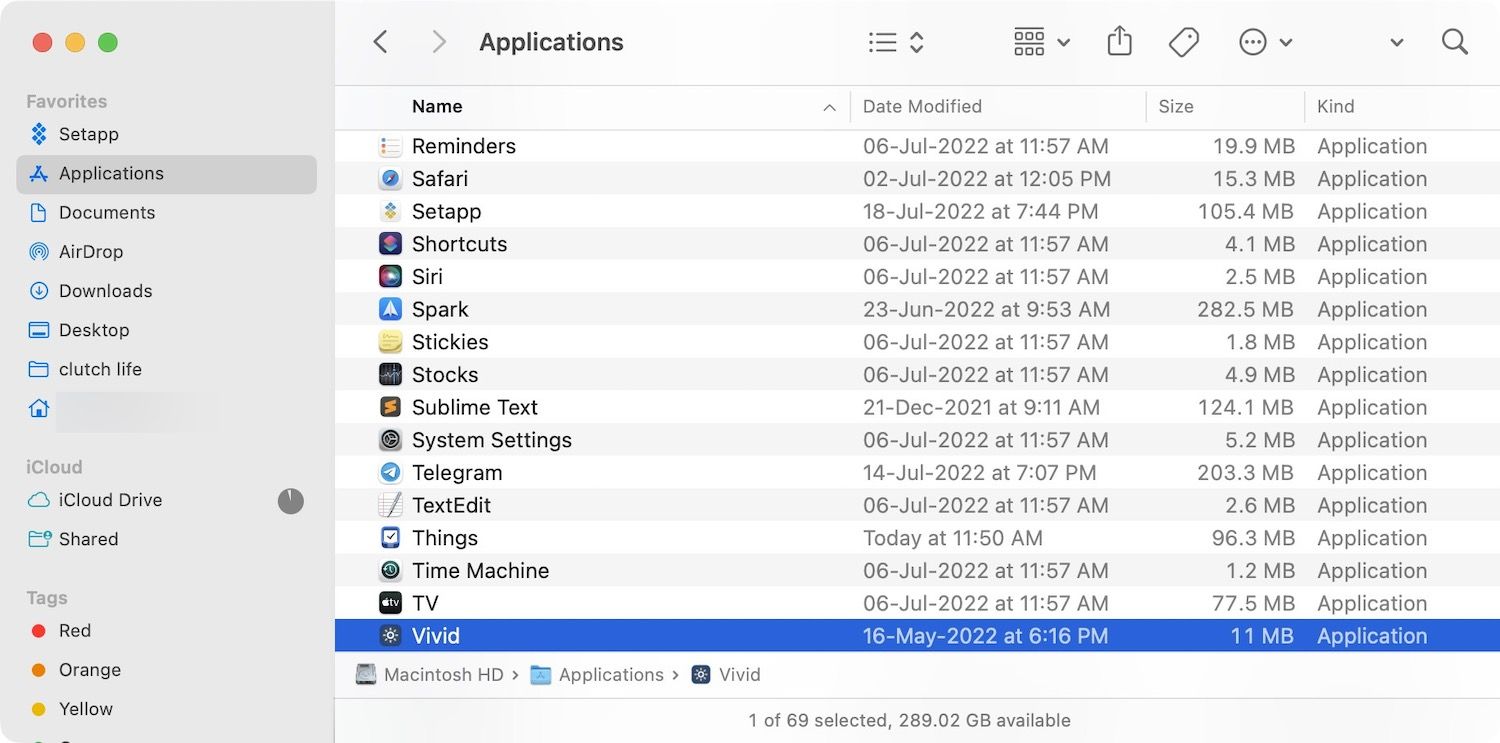Go back using the left chevron
Viewport: 1500px width, 743px height.
[380, 42]
